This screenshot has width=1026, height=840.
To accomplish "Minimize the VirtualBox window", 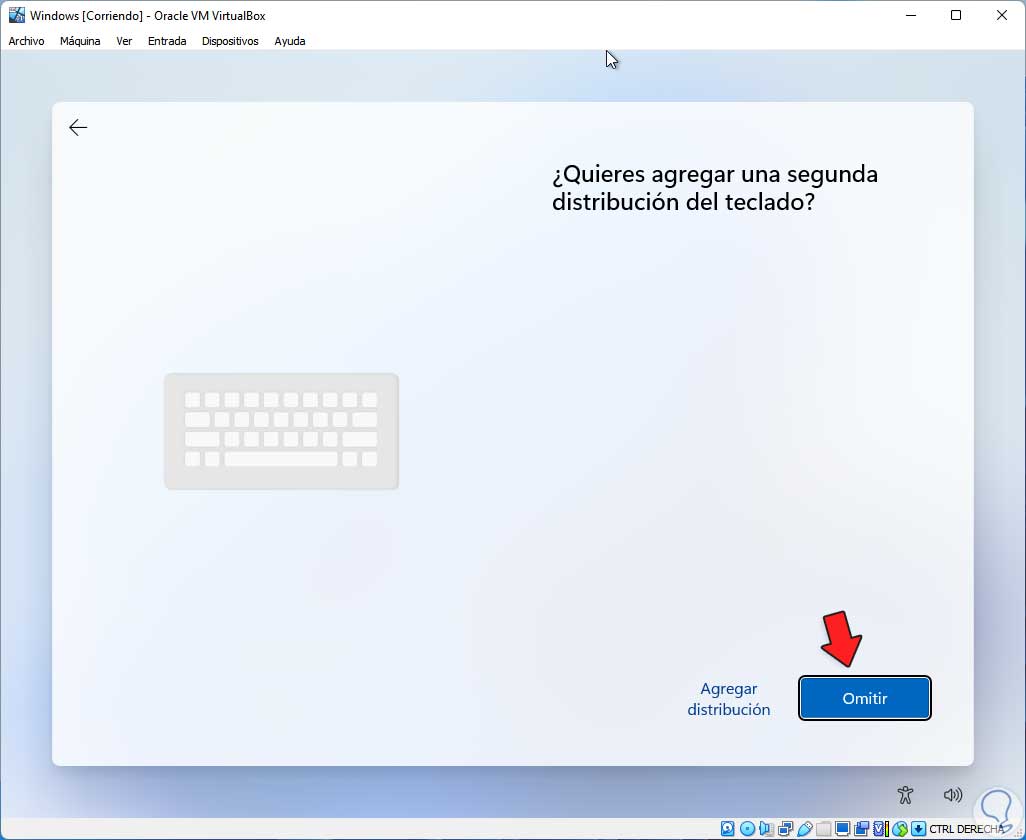I will (x=911, y=15).
